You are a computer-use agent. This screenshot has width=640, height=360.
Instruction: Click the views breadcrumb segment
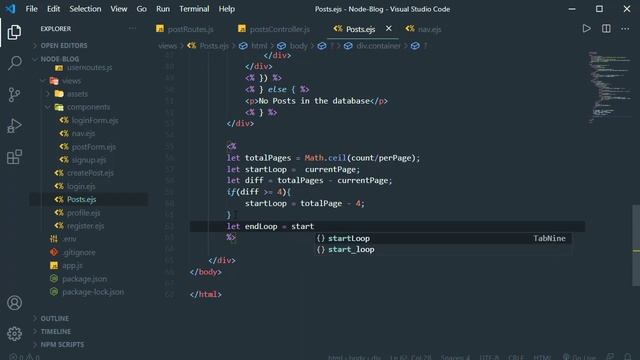[x=167, y=46]
